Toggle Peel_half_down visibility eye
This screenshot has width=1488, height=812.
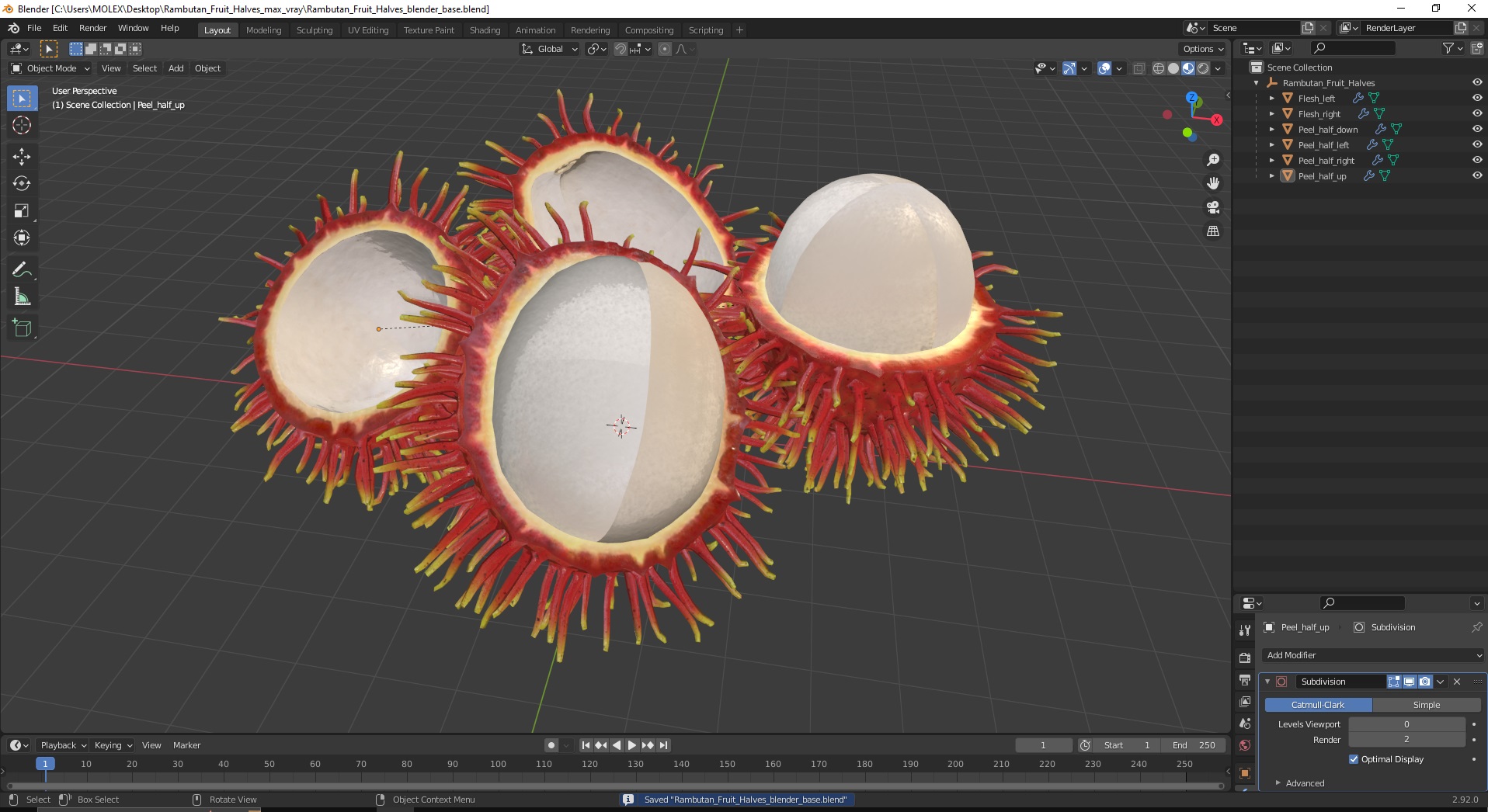click(x=1477, y=129)
